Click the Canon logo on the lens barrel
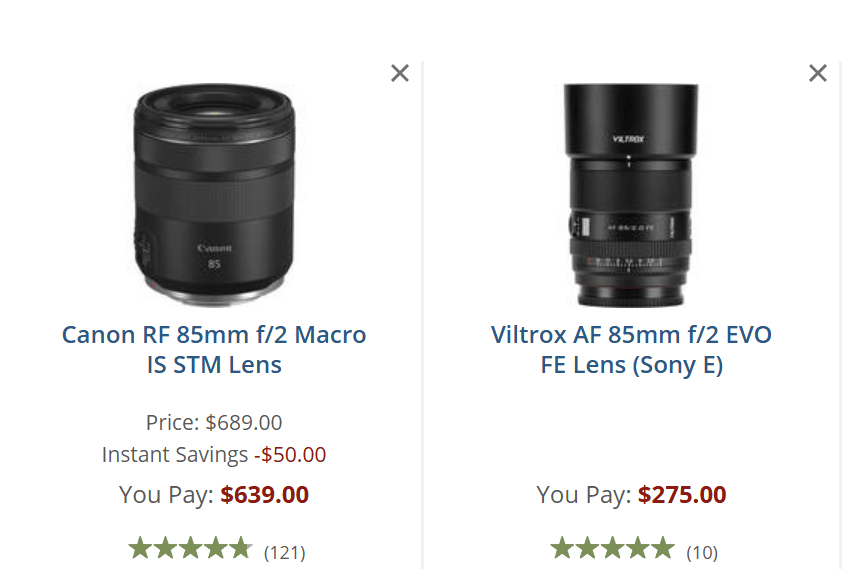 pos(215,247)
